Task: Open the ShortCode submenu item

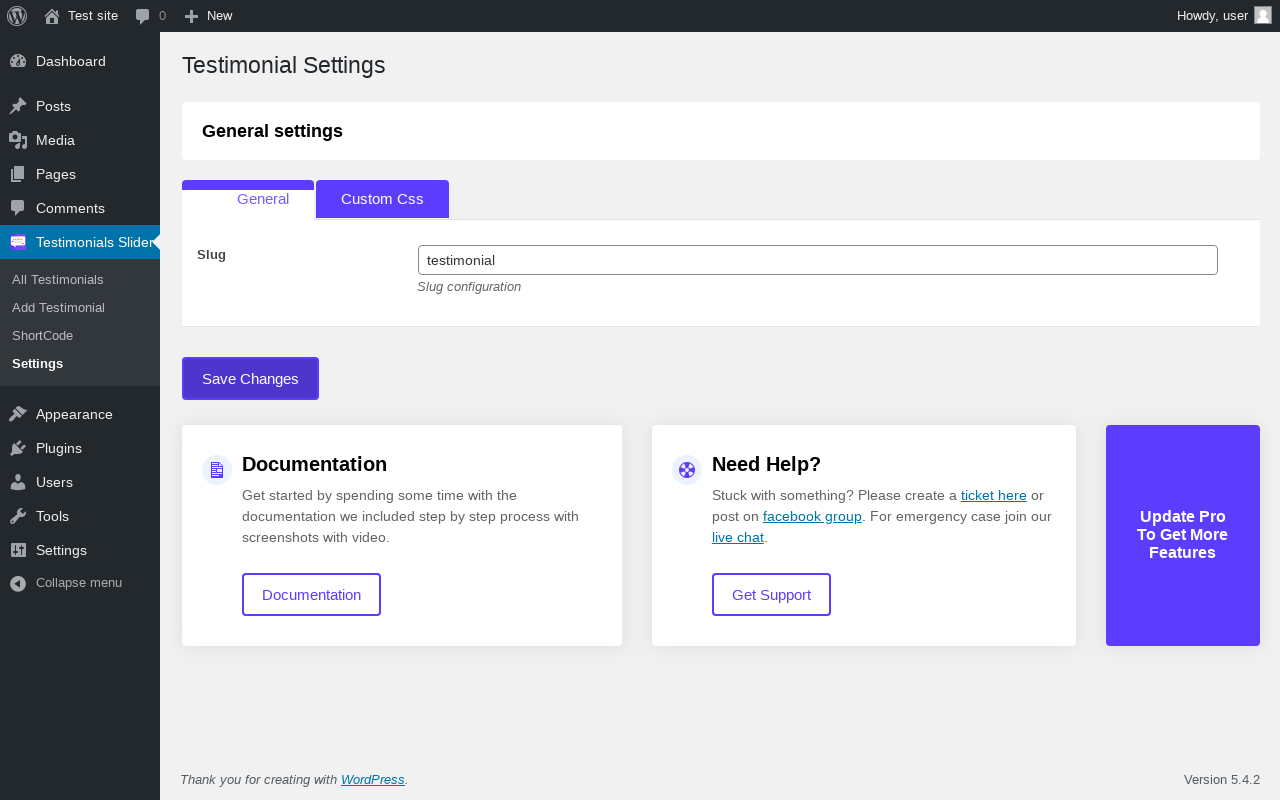Action: pyautogui.click(x=43, y=335)
